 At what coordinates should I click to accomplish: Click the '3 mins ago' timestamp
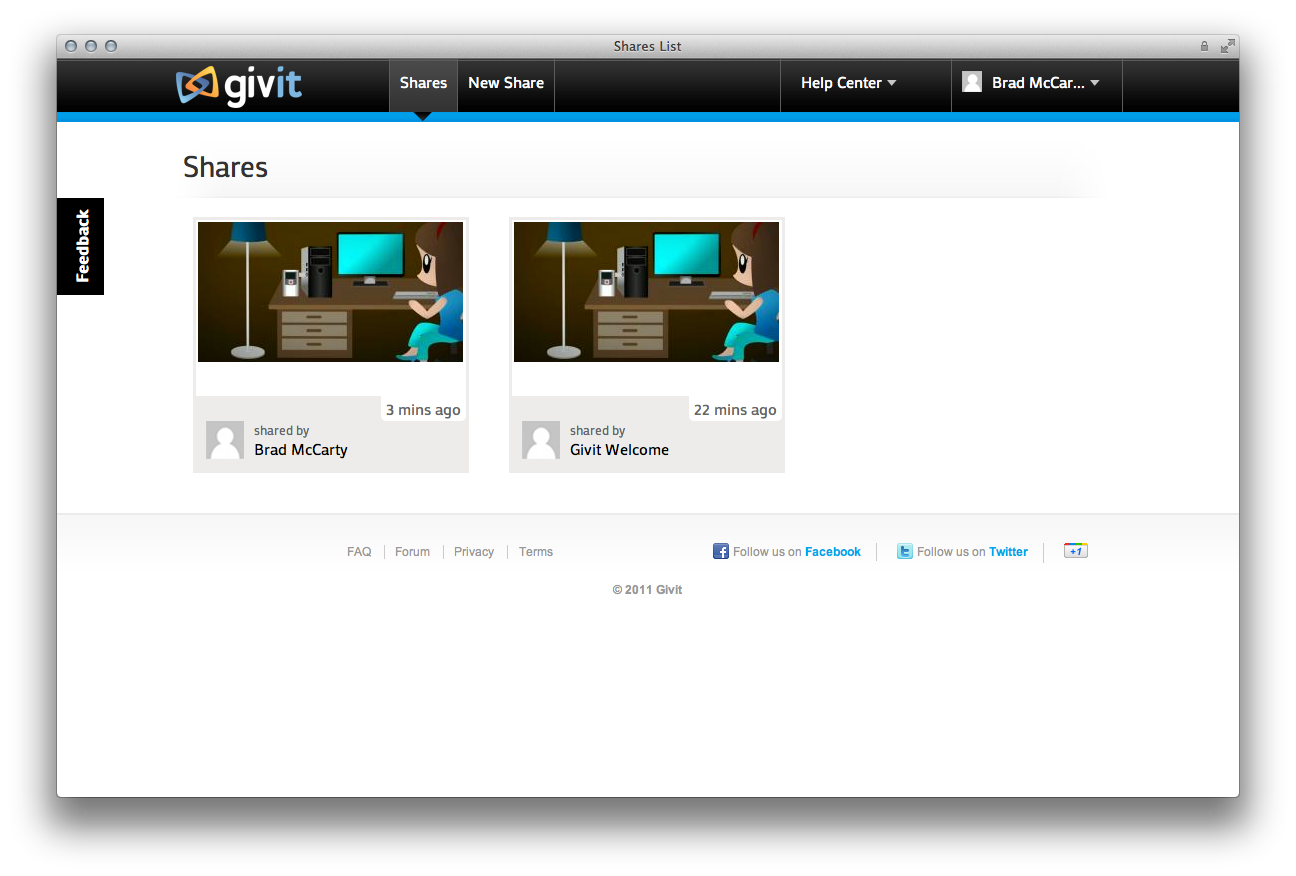423,410
